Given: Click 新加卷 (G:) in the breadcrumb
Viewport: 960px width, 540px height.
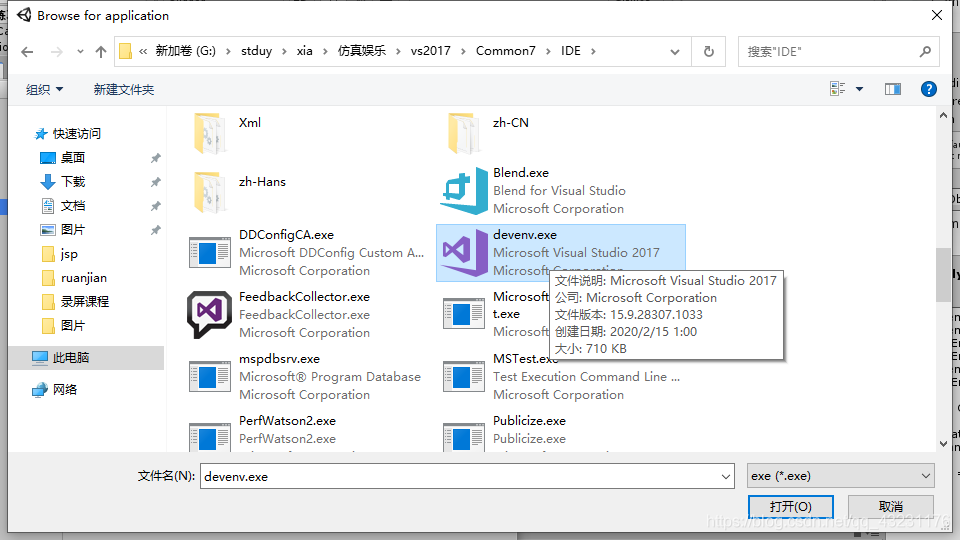Looking at the screenshot, I should (186, 51).
